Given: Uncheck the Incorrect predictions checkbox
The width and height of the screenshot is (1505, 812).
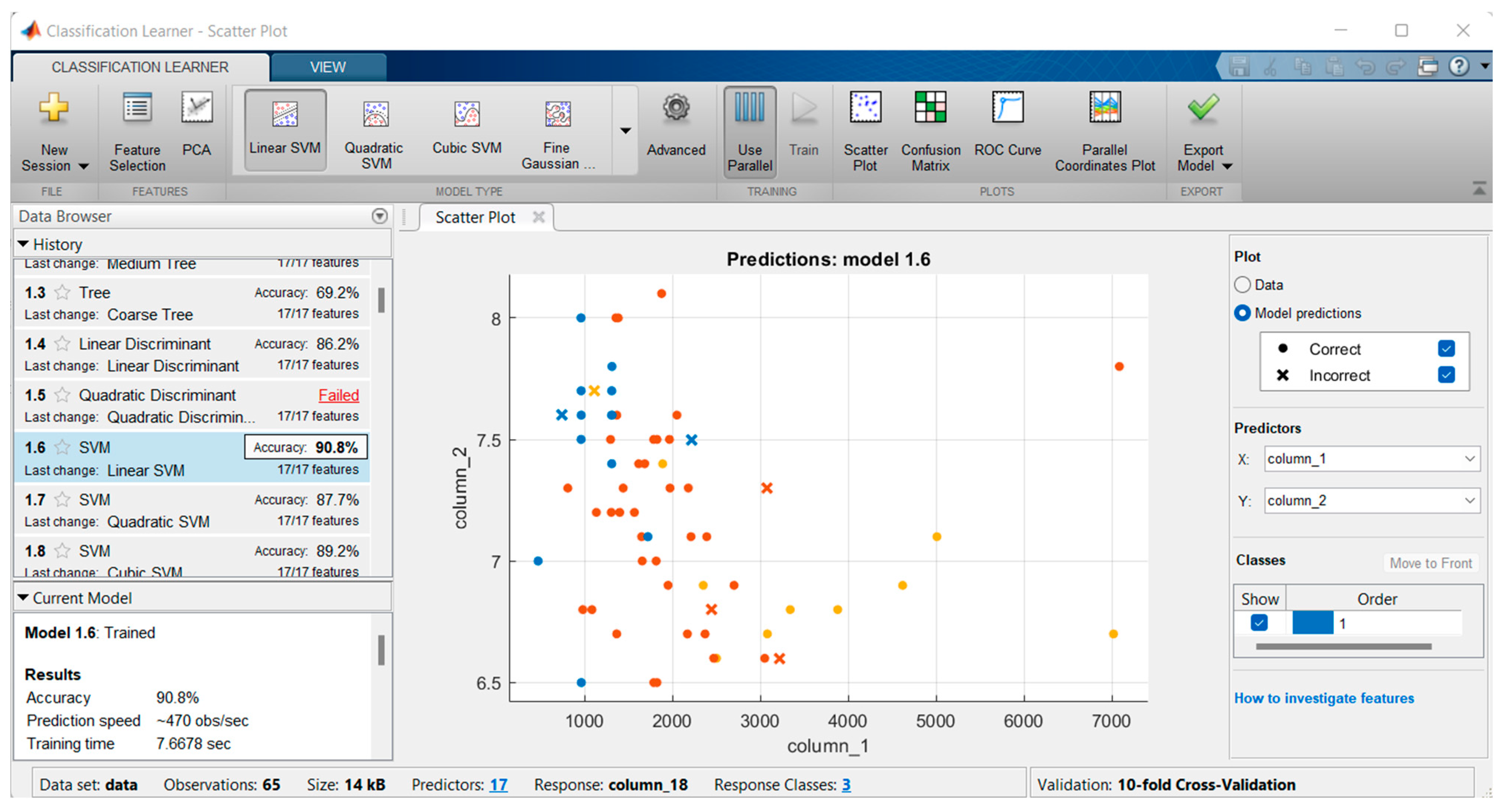Looking at the screenshot, I should coord(1446,374).
